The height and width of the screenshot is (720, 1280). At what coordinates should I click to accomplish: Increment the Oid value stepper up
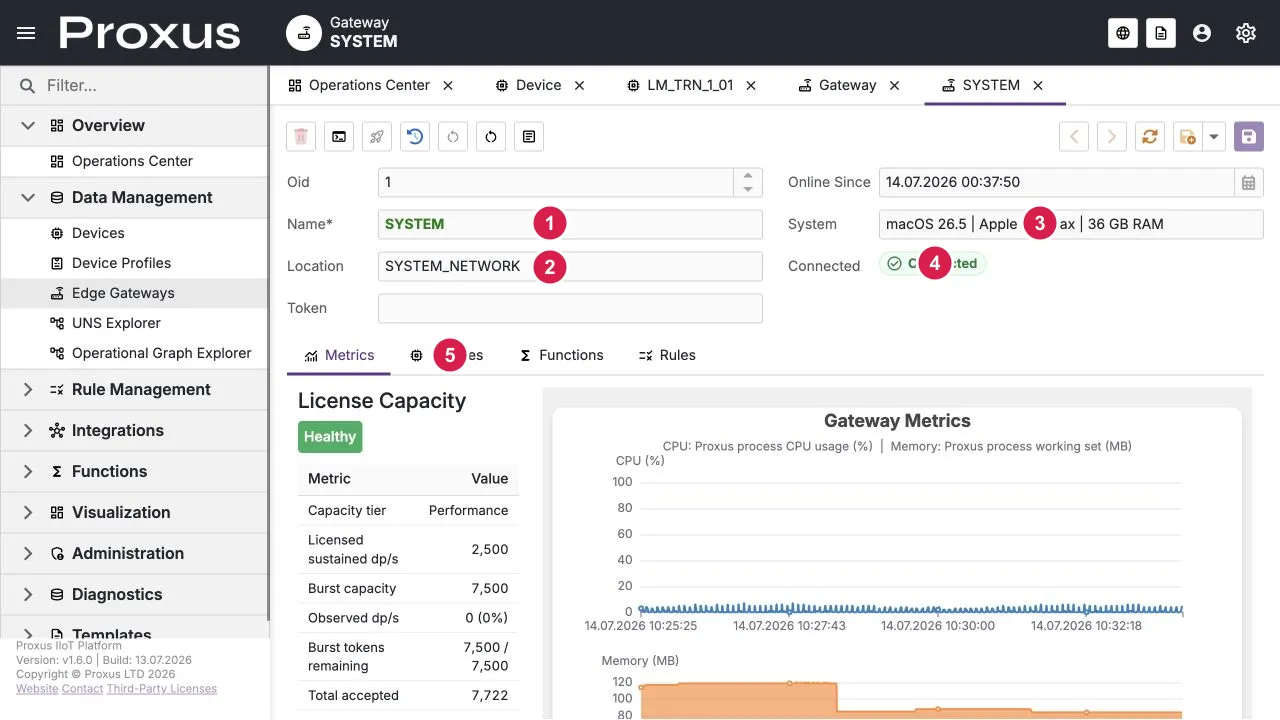pos(748,175)
